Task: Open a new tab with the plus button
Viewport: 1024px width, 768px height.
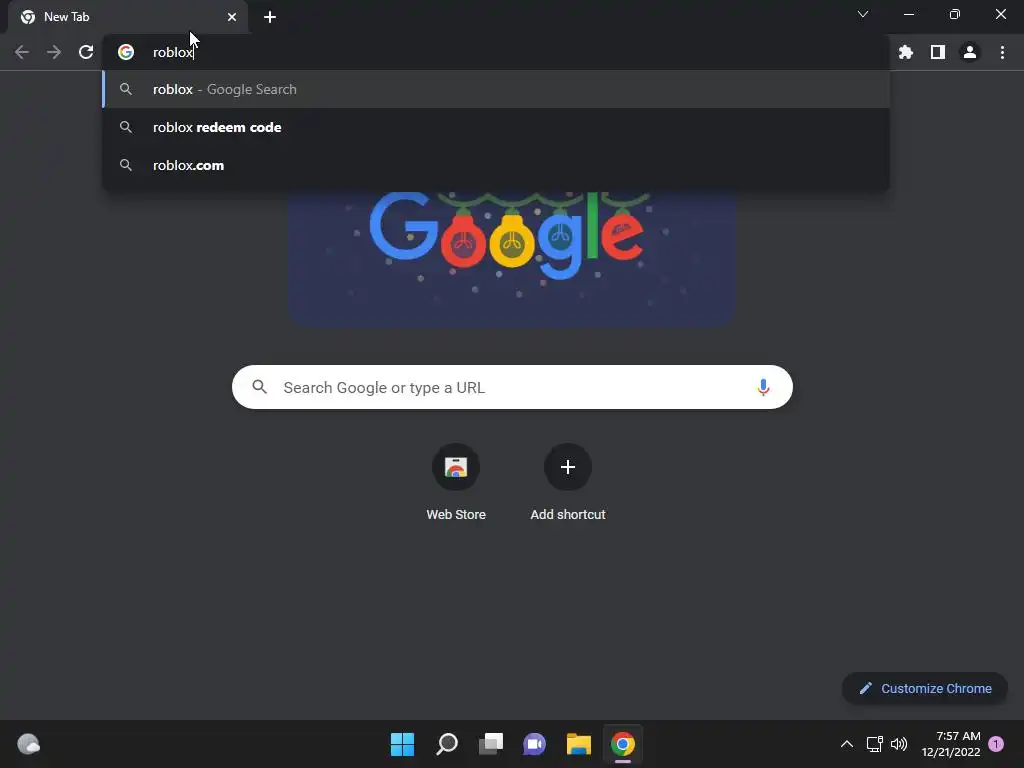Action: [270, 17]
